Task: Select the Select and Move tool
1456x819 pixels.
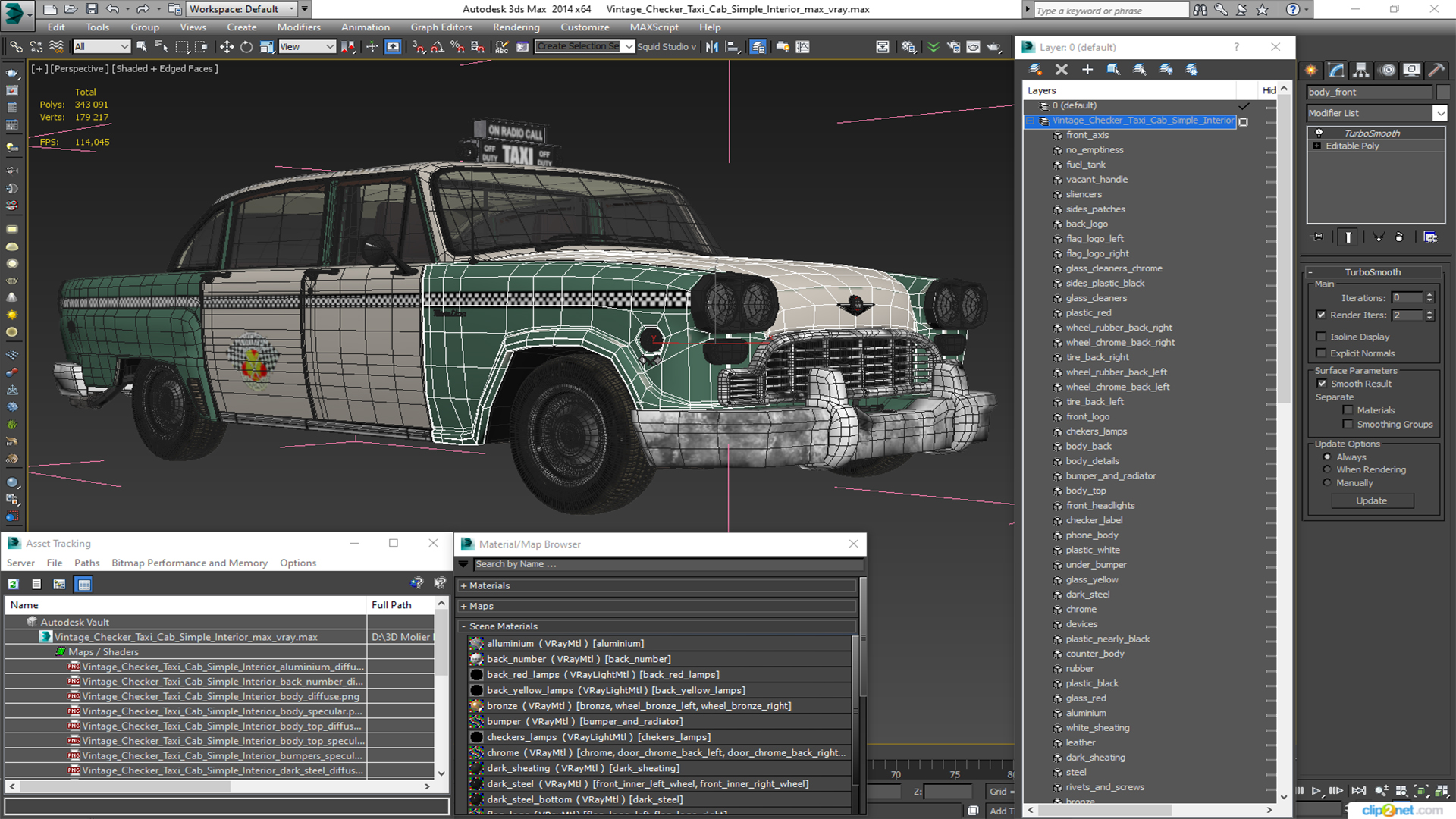Action: (x=227, y=47)
